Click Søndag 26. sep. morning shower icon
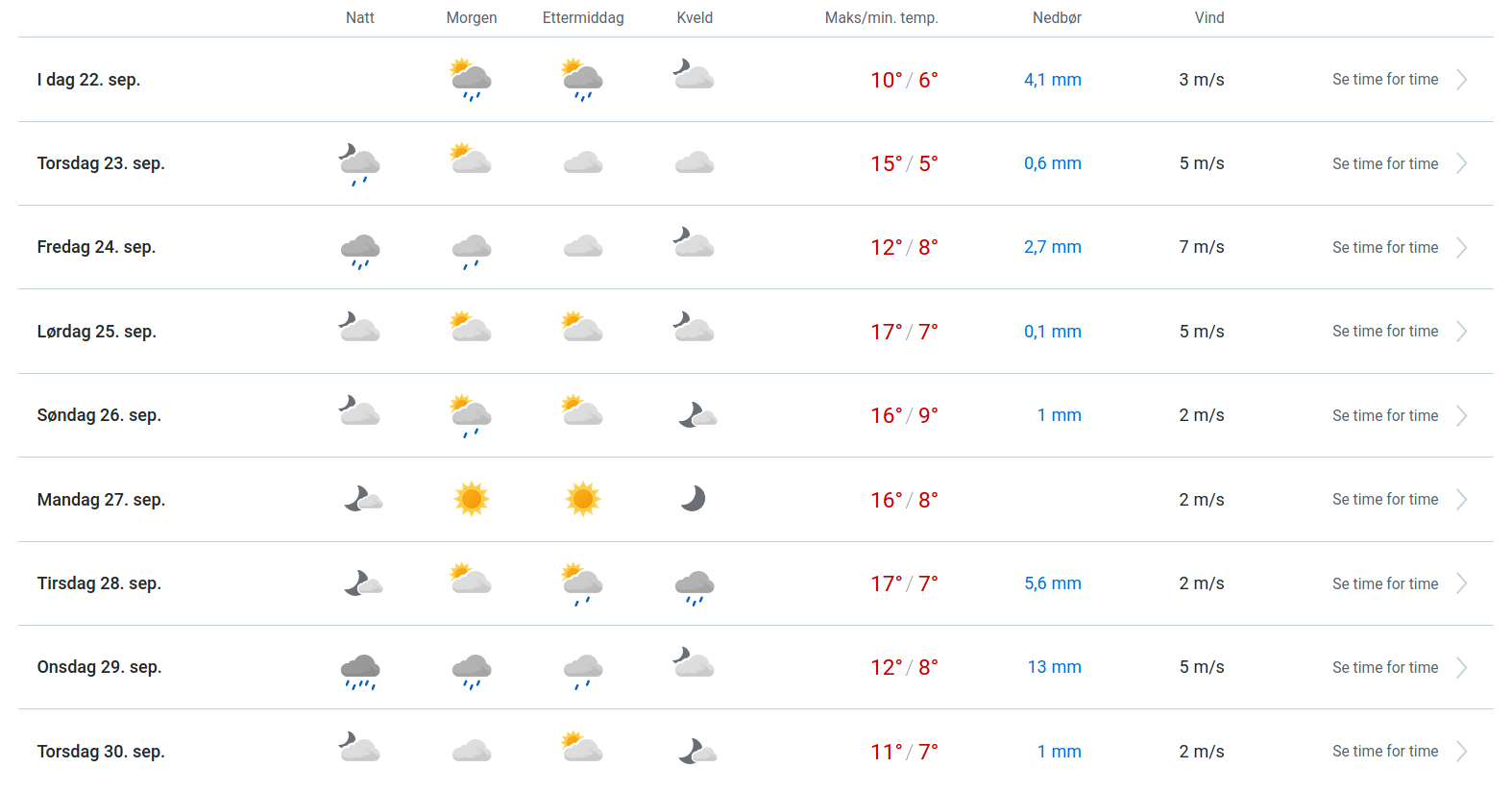This screenshot has height=793, width=1512. [x=472, y=415]
